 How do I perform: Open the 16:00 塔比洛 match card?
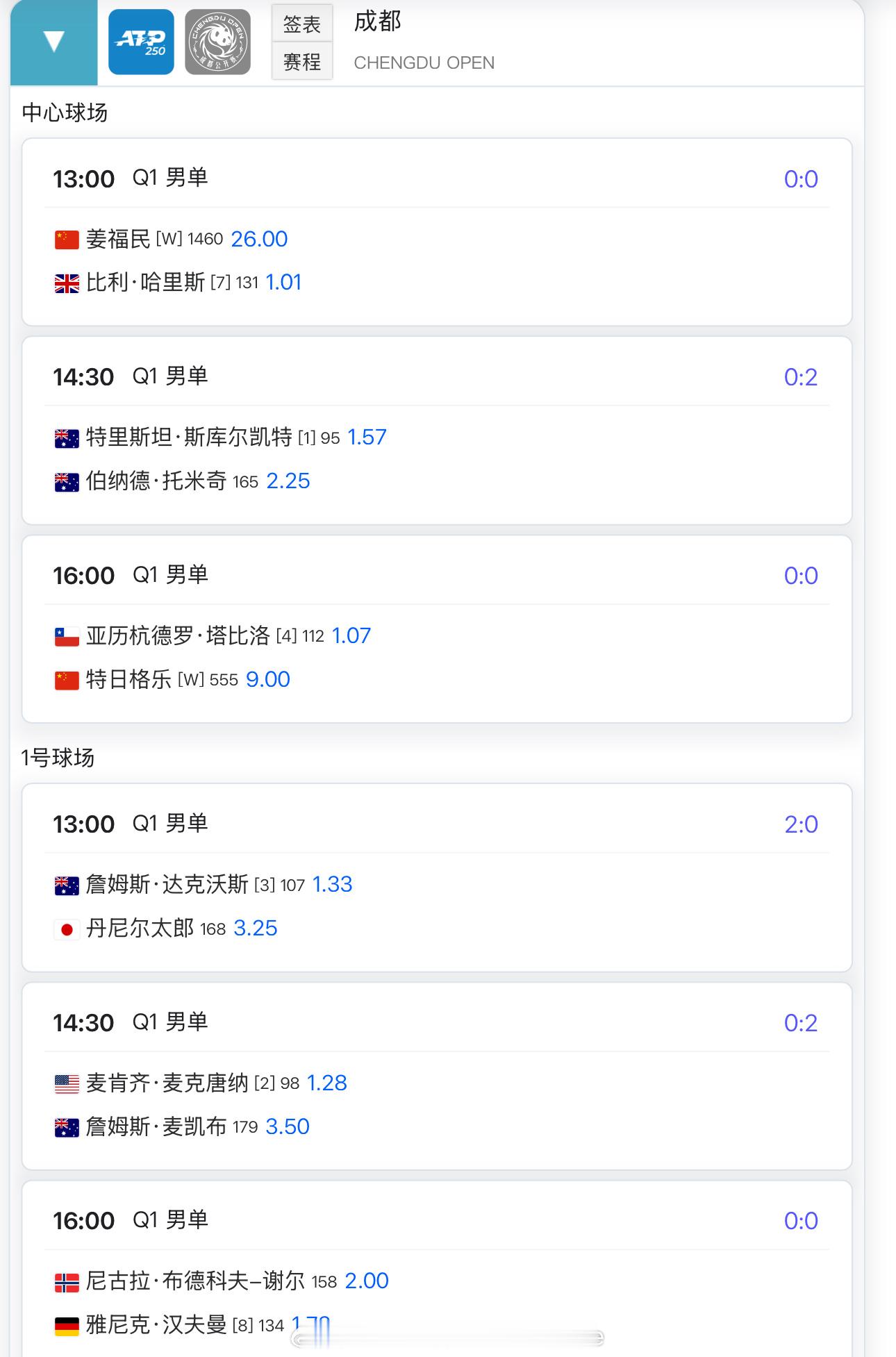click(x=437, y=629)
